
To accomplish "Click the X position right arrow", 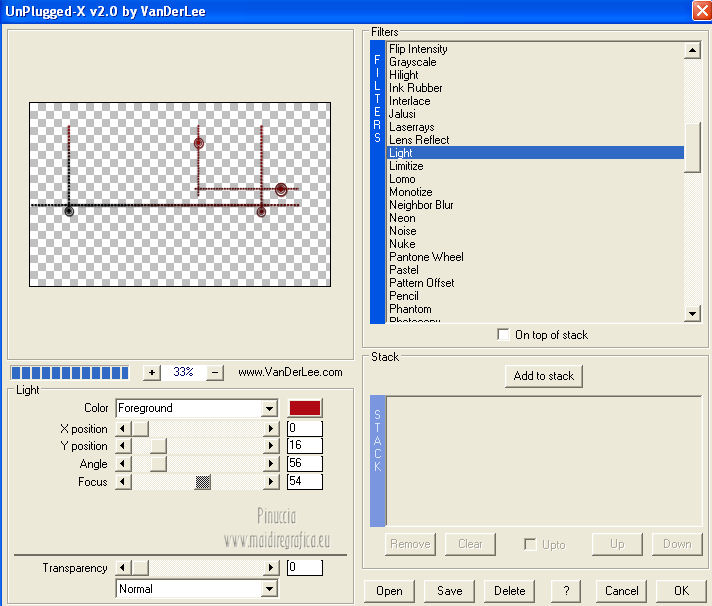I will click(x=270, y=428).
